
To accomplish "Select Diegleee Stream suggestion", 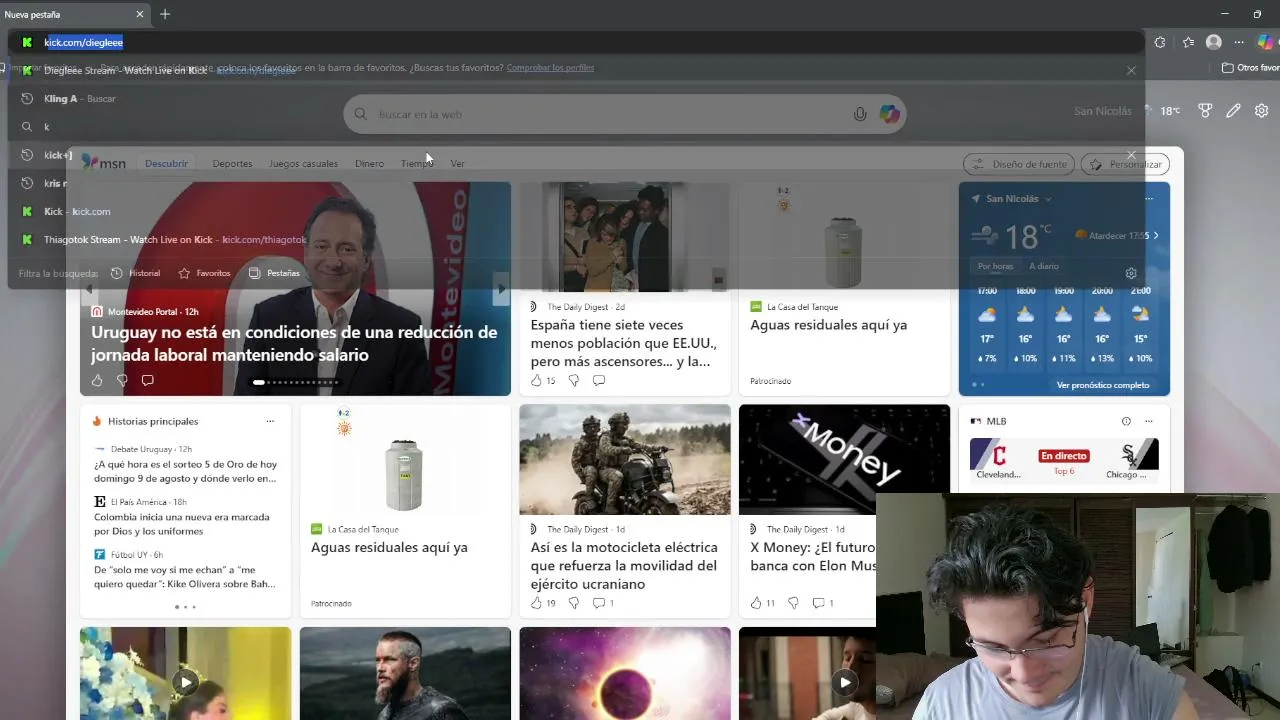I will (x=575, y=71).
